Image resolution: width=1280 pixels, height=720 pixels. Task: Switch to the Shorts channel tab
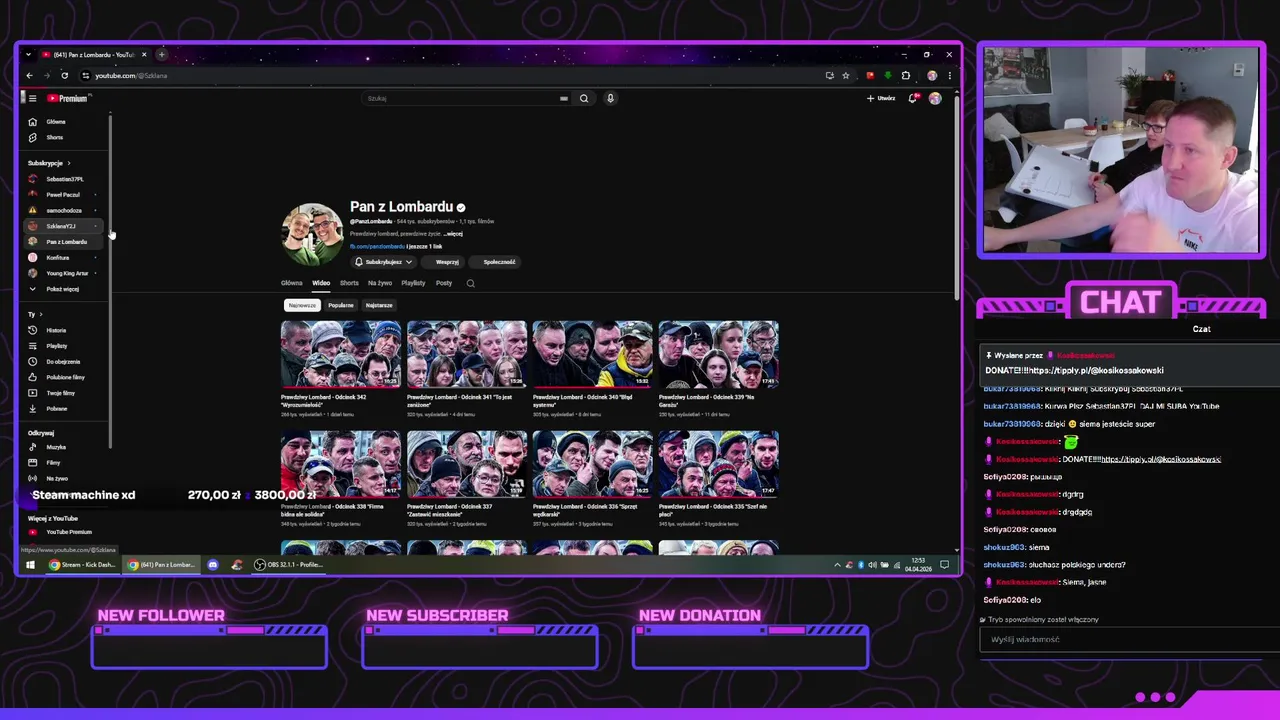tap(349, 283)
